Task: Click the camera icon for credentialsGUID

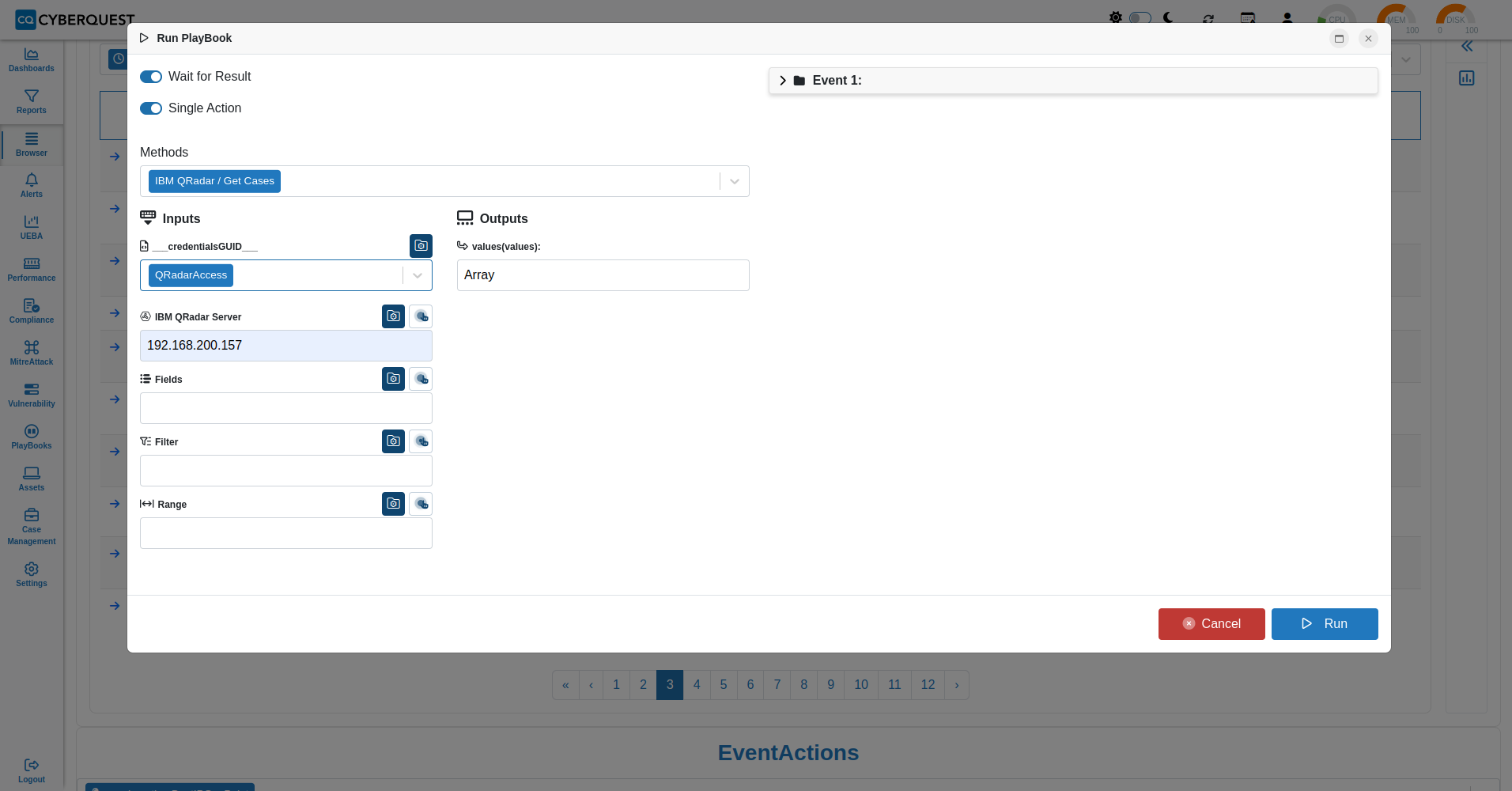Action: pyautogui.click(x=421, y=246)
